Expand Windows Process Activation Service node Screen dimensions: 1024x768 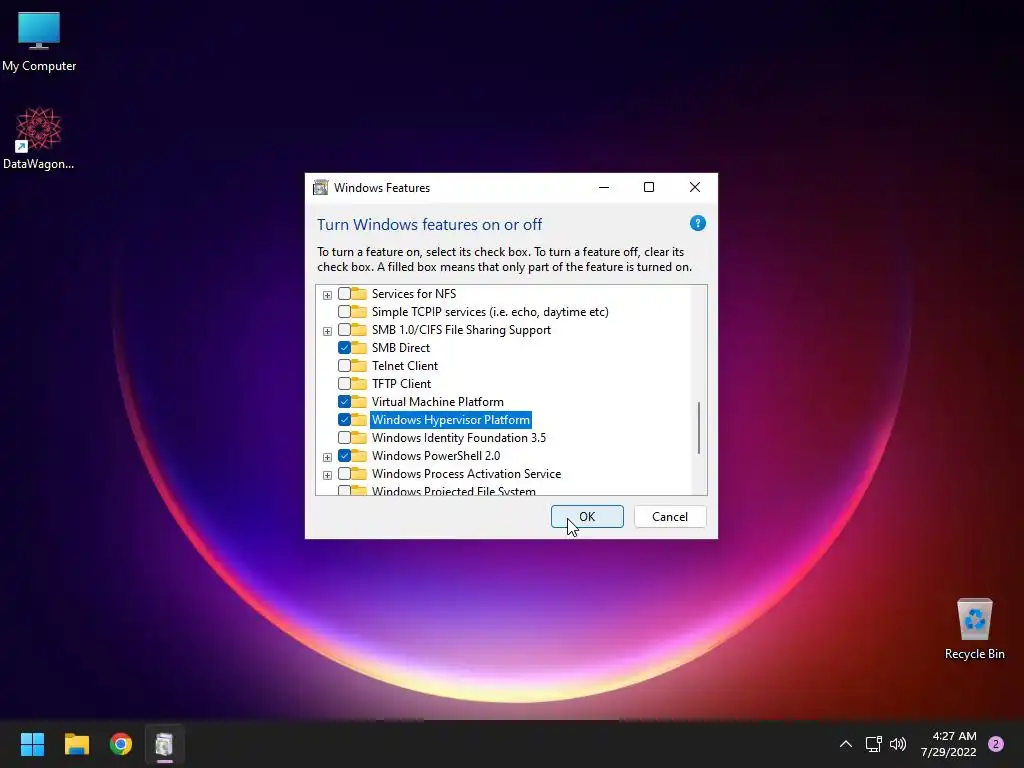pos(327,475)
